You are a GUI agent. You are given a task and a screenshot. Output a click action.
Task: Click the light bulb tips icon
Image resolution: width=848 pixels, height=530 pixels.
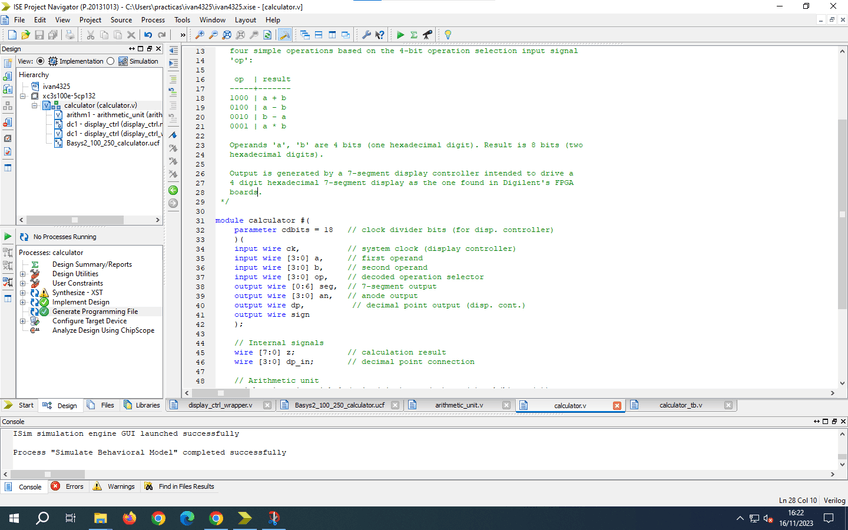448,35
